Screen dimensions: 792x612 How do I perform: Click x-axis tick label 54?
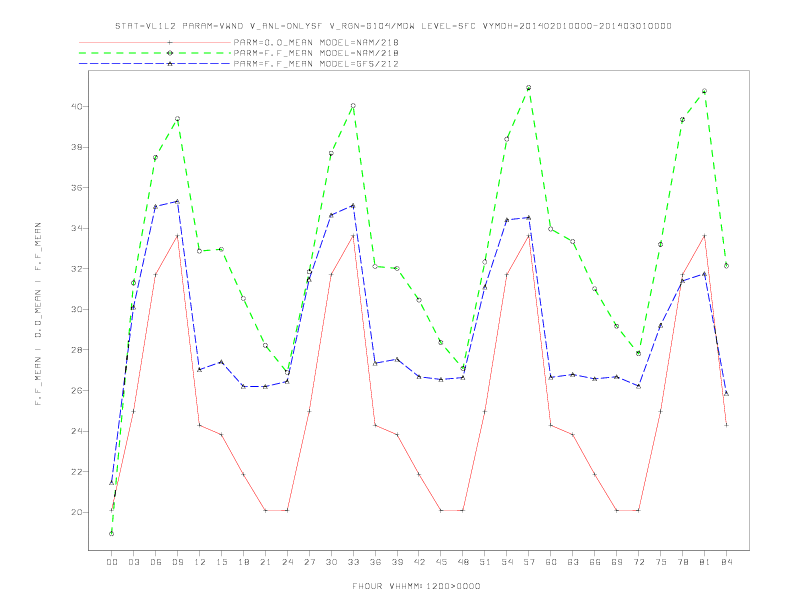click(x=507, y=562)
